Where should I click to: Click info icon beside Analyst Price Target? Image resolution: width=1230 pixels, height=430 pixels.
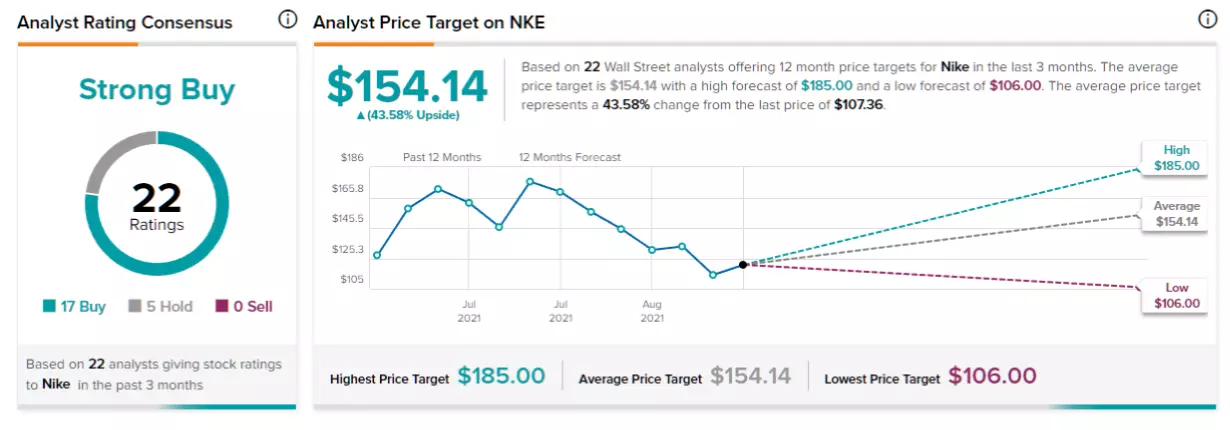(1207, 20)
